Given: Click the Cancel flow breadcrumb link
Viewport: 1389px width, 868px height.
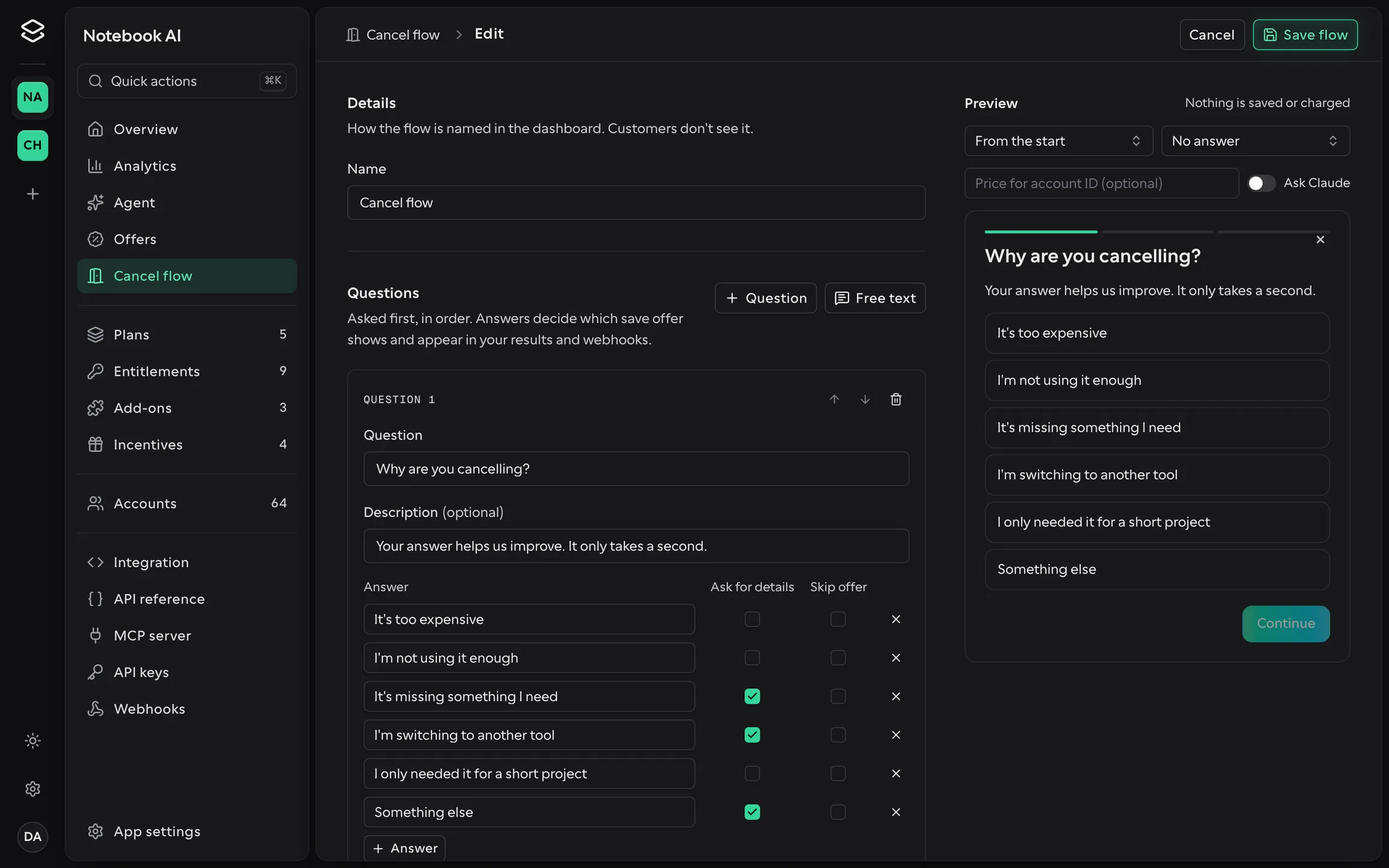Looking at the screenshot, I should pyautogui.click(x=392, y=35).
